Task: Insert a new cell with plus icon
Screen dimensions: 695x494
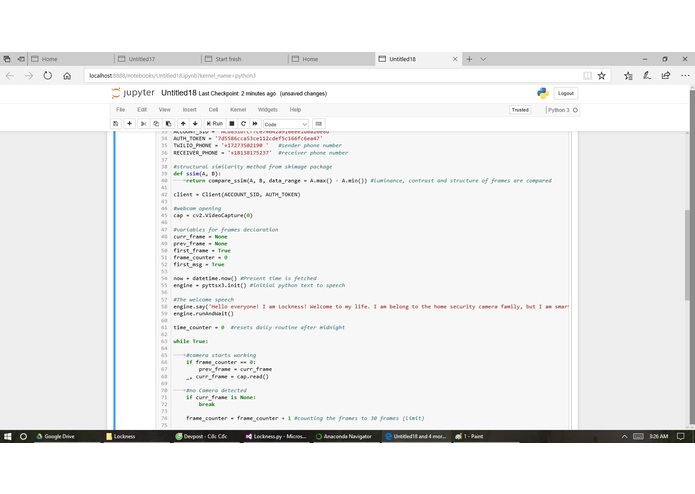Action: pyautogui.click(x=129, y=124)
